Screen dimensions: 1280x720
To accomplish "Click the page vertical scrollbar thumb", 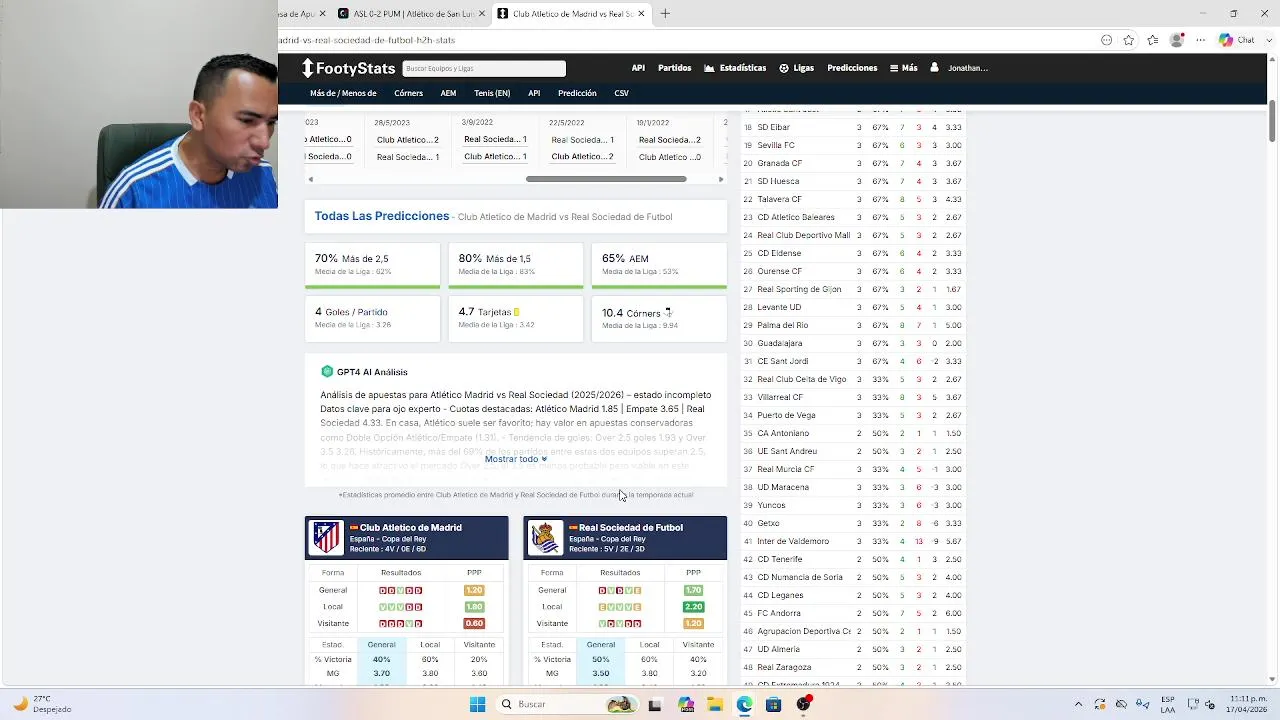I will [1272, 120].
